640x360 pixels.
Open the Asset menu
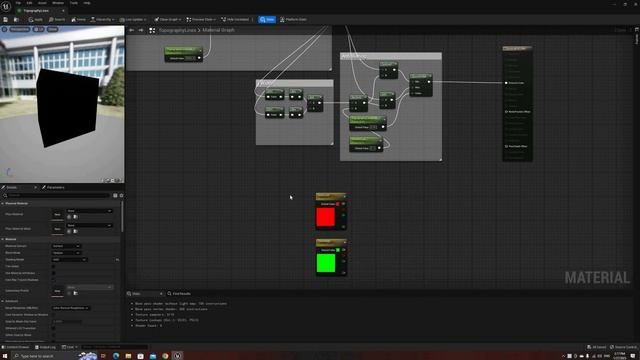point(42,3)
